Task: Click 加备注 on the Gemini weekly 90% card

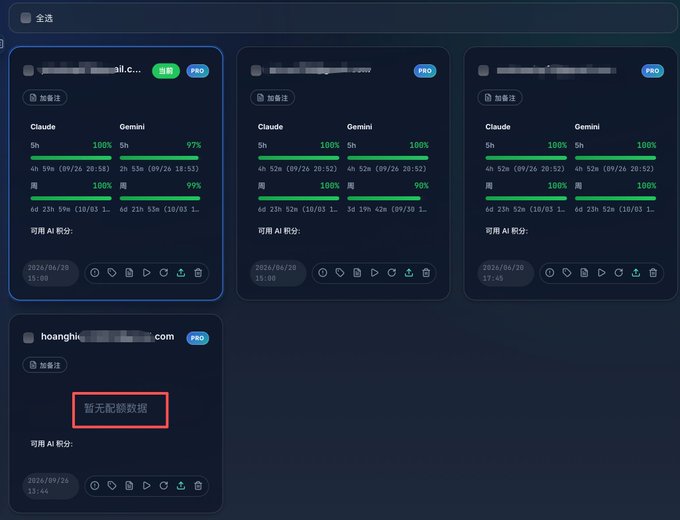Action: pos(272,98)
